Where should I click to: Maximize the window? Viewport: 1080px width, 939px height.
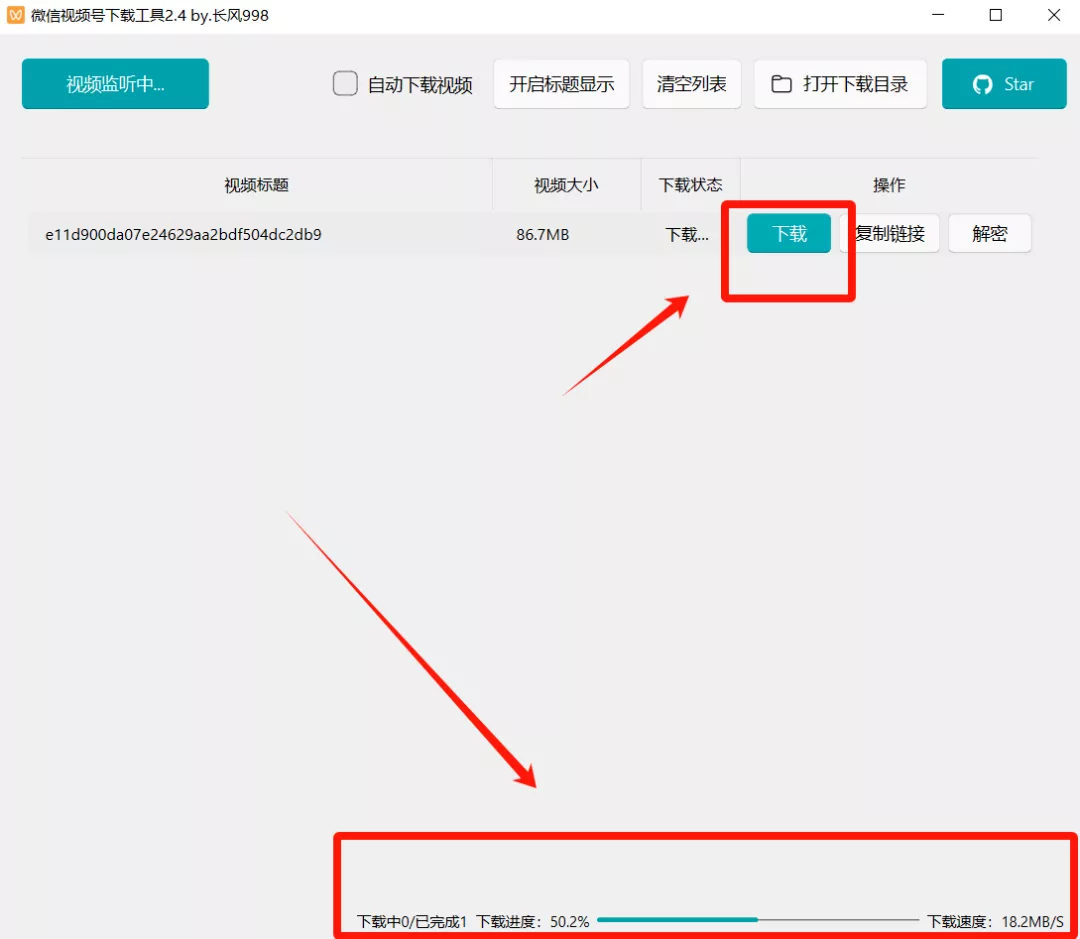tap(995, 15)
